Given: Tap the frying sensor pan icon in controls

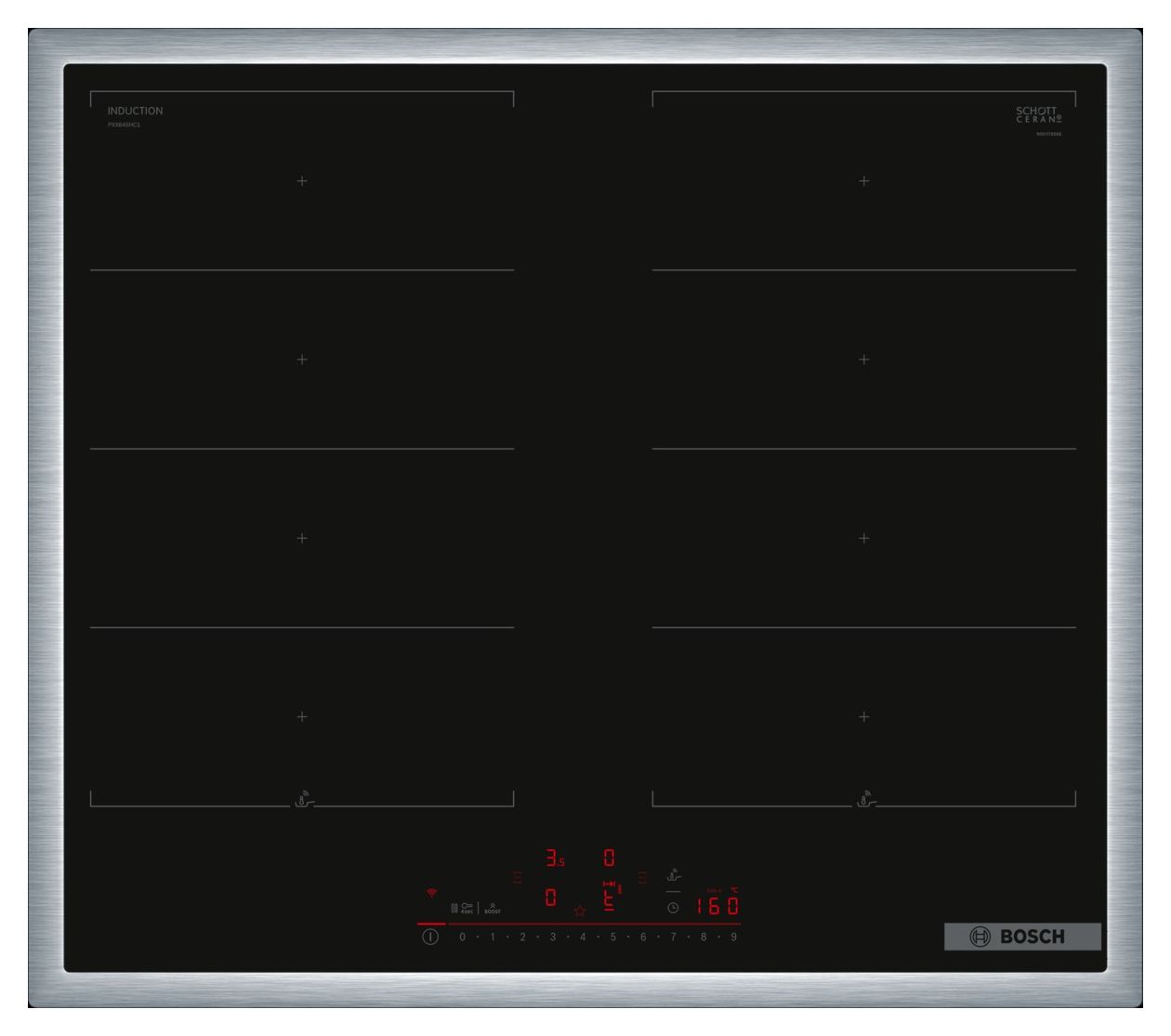Looking at the screenshot, I should (x=674, y=874).
